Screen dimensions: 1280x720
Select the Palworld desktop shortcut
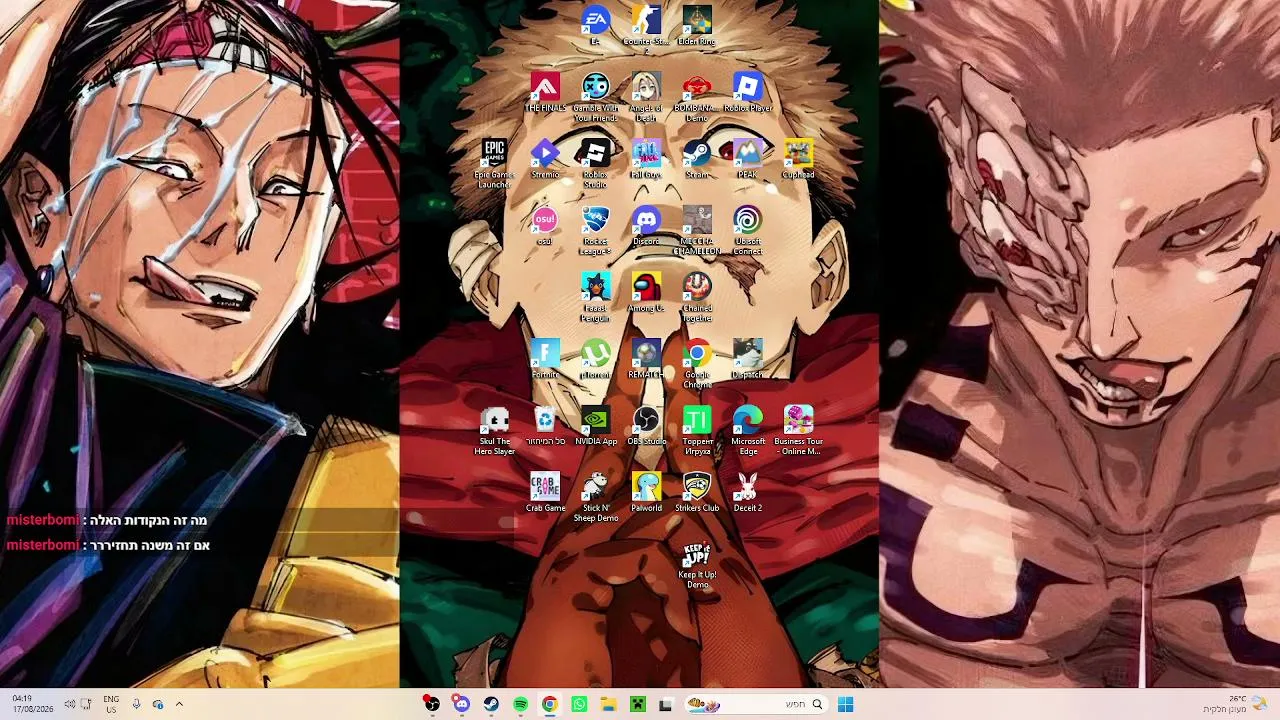[646, 493]
